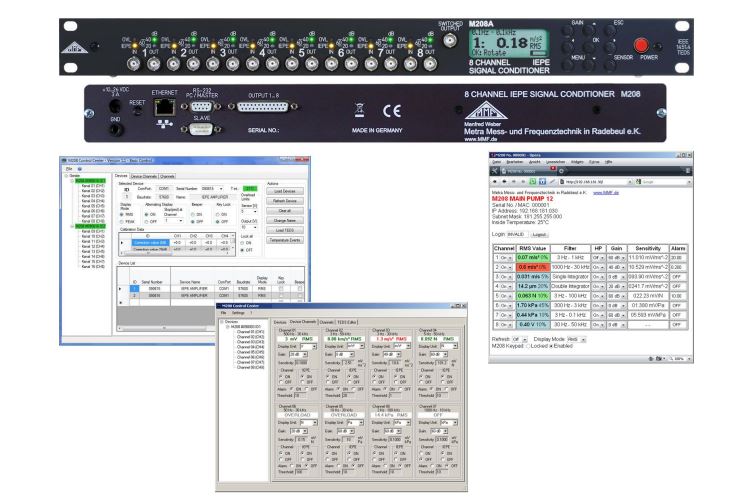Select RMS display mode radio button
The width and height of the screenshot is (755, 500).
[x=122, y=214]
